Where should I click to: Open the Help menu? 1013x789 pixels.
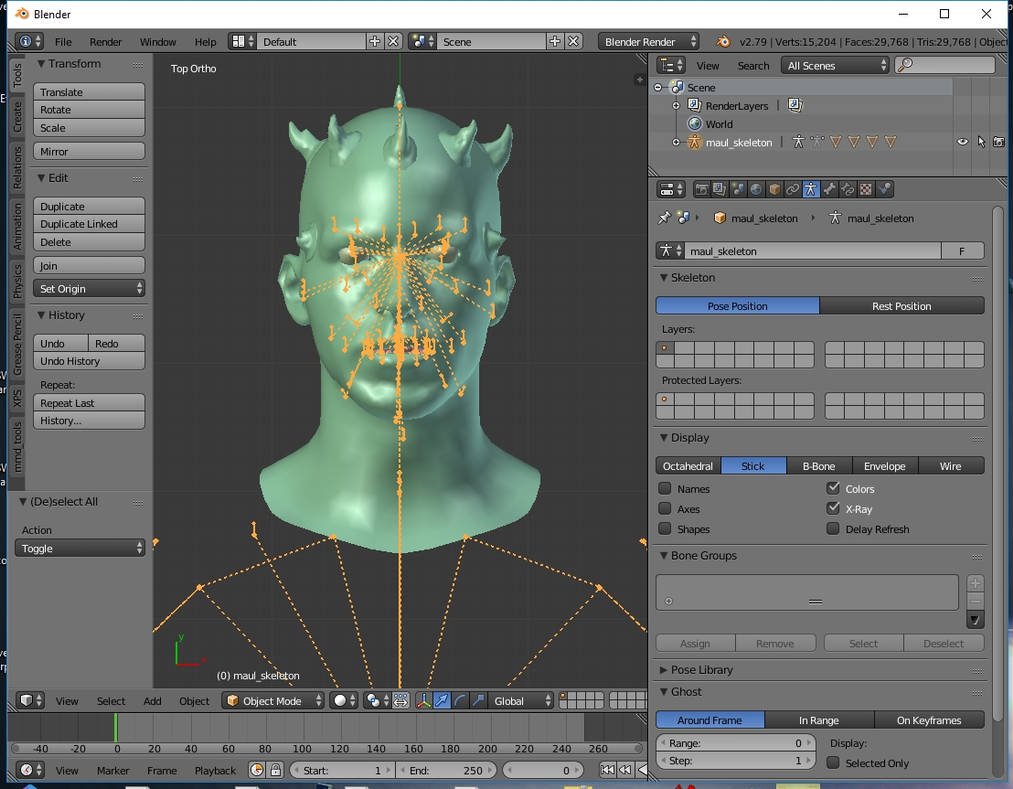205,41
